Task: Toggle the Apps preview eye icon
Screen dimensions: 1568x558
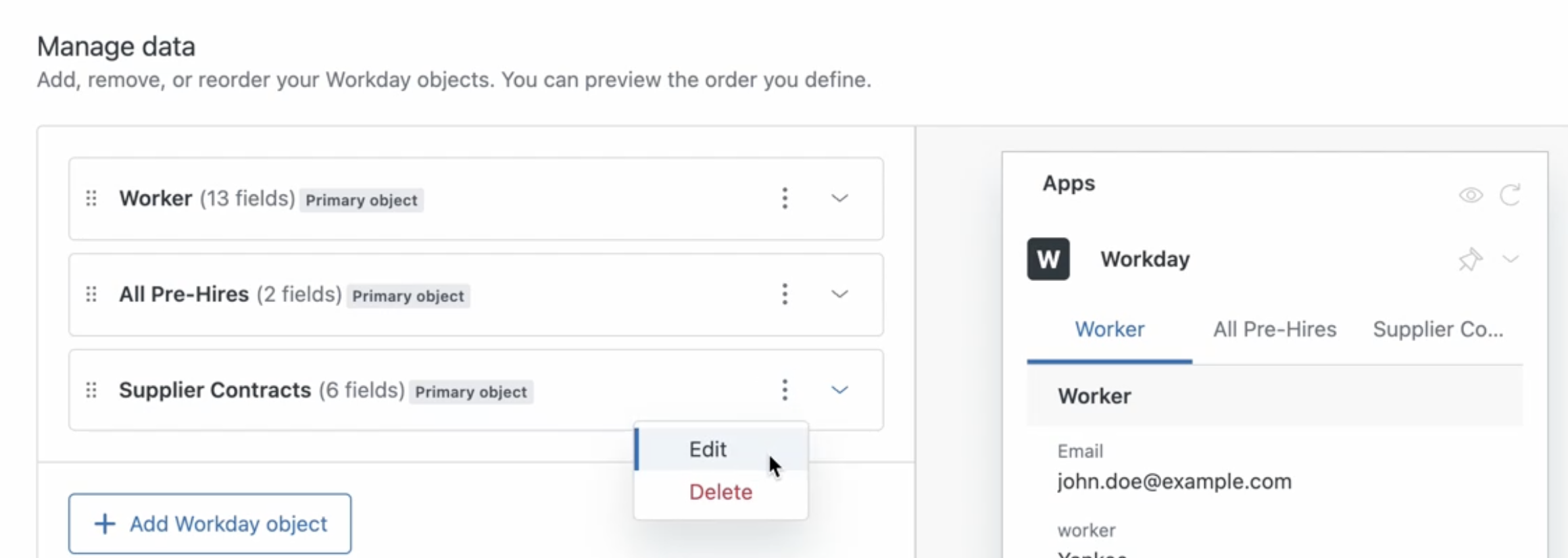Action: [1471, 195]
